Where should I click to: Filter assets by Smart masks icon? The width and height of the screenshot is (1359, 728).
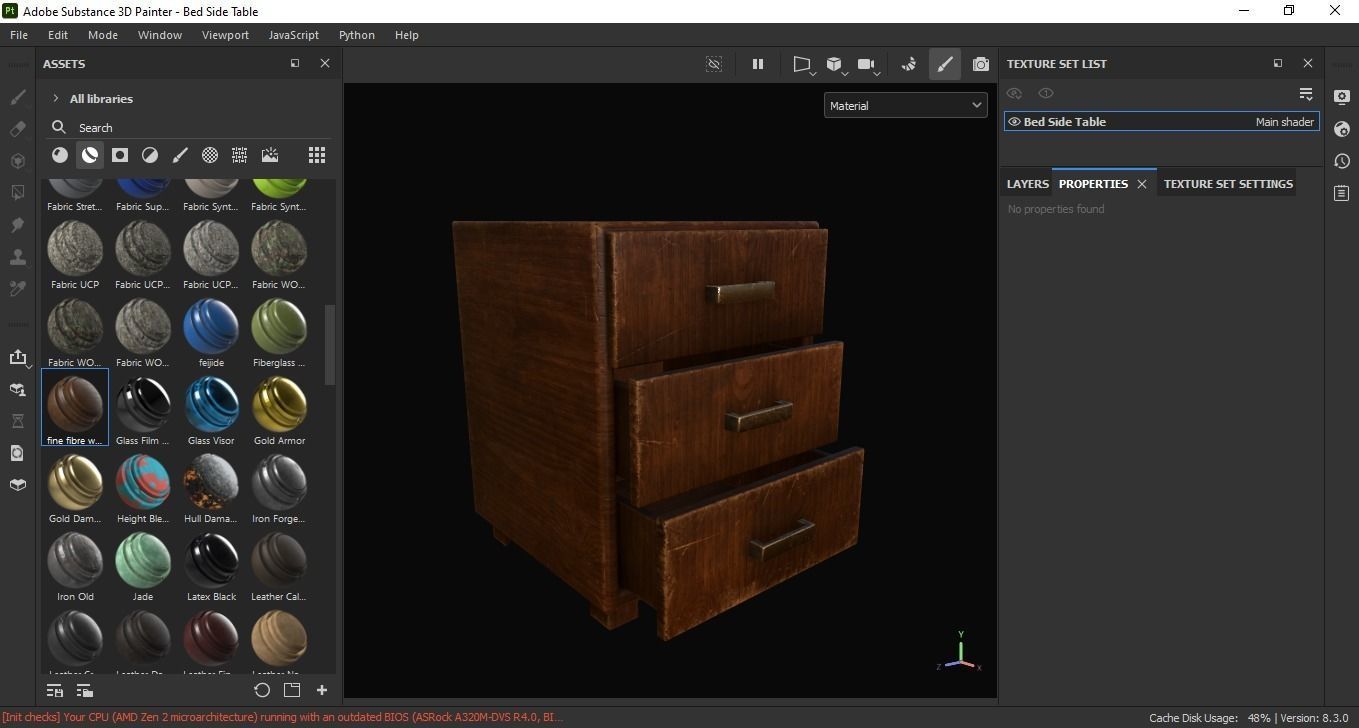pyautogui.click(x=120, y=155)
